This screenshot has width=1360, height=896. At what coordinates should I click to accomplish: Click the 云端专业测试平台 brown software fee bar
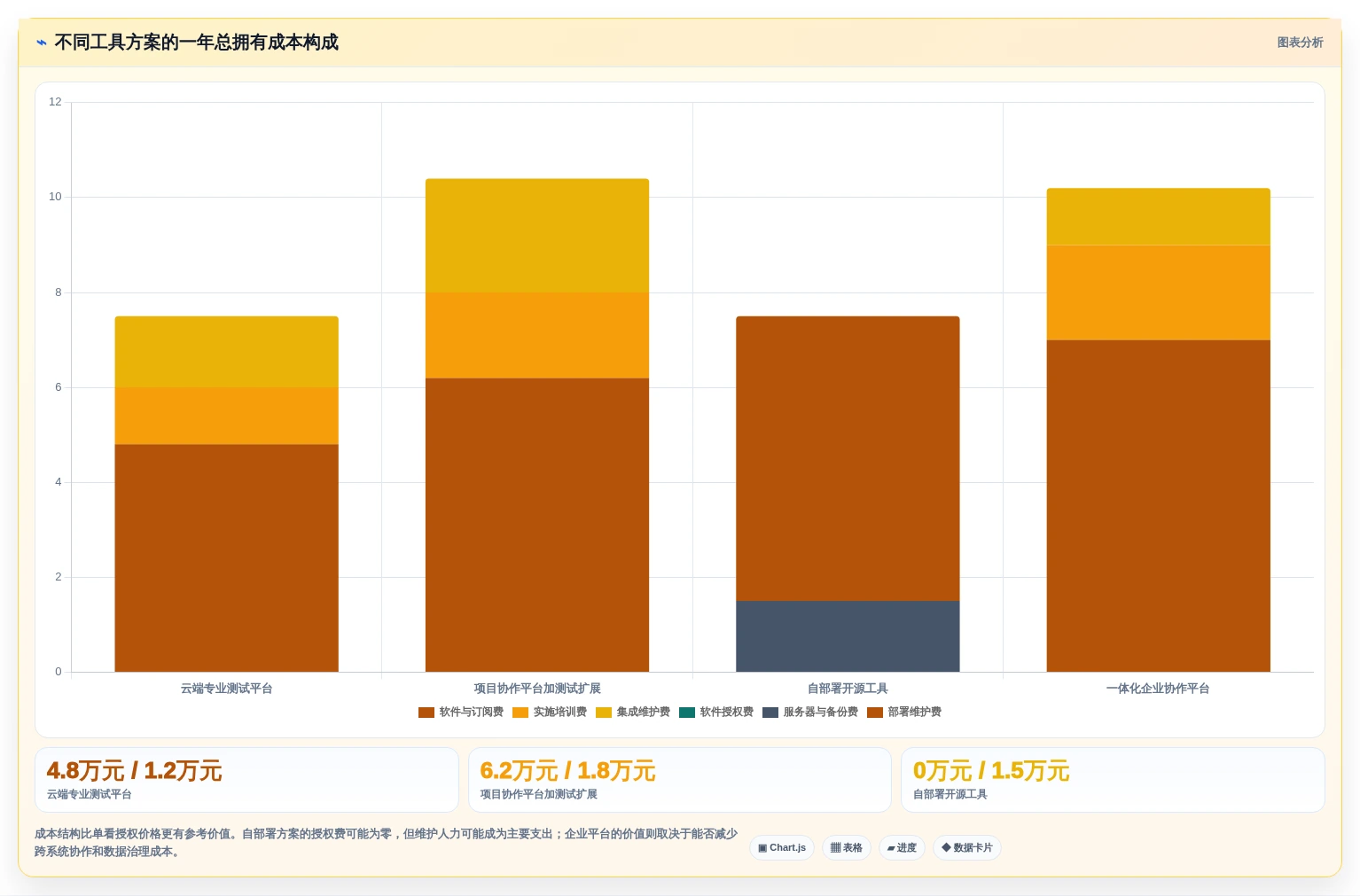(227, 558)
